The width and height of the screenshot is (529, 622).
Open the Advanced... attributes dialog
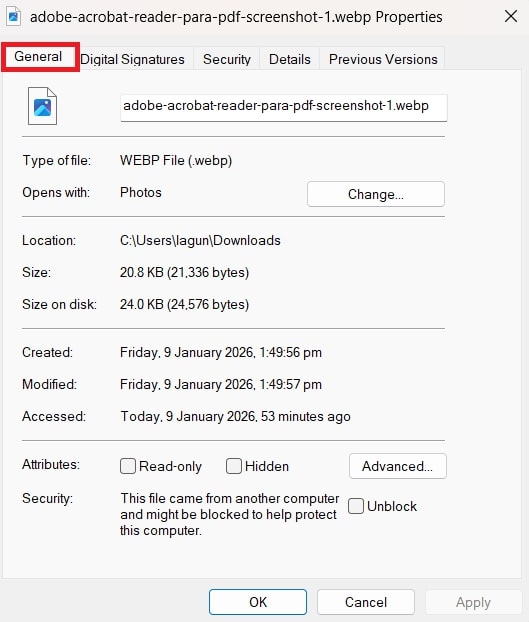click(x=398, y=466)
